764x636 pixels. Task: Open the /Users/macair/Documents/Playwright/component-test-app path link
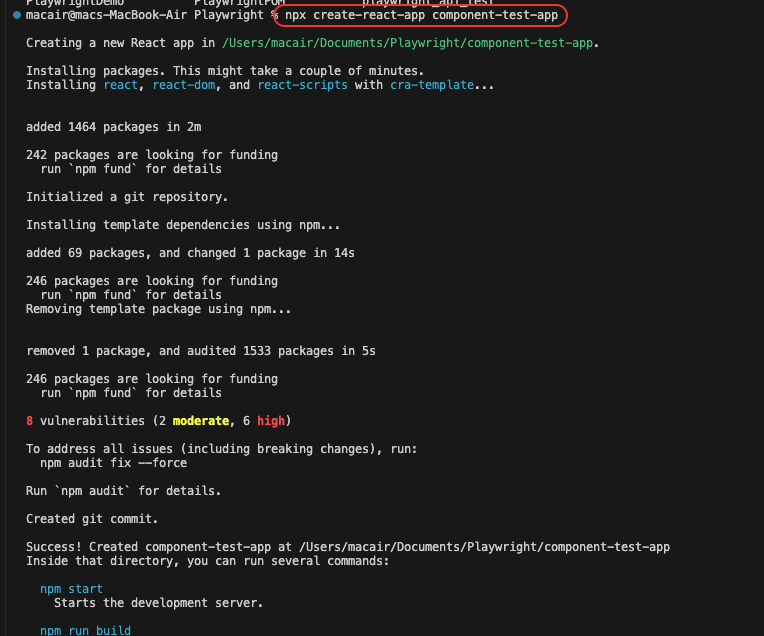[x=407, y=43]
